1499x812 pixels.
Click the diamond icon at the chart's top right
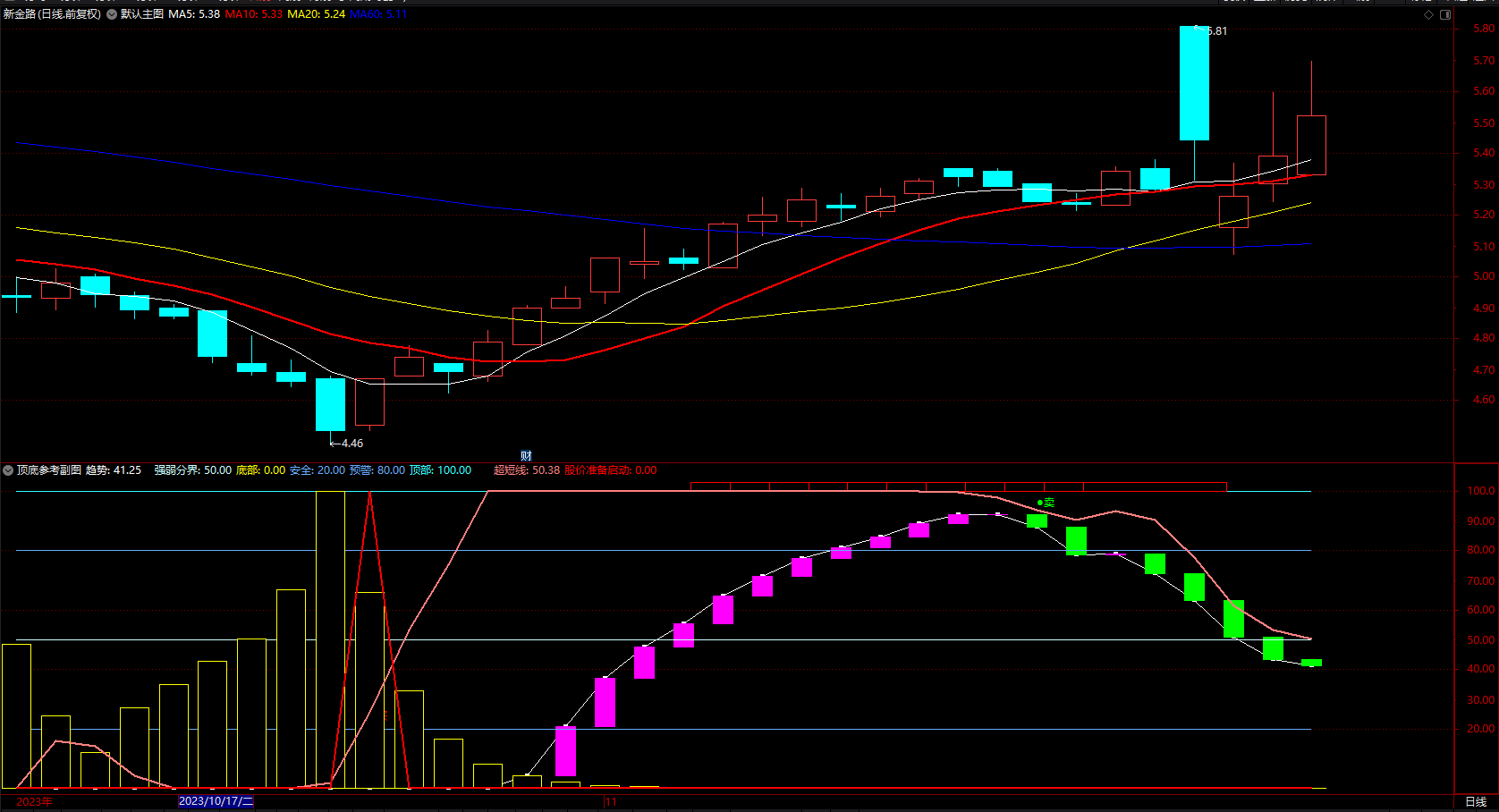tap(1428, 14)
